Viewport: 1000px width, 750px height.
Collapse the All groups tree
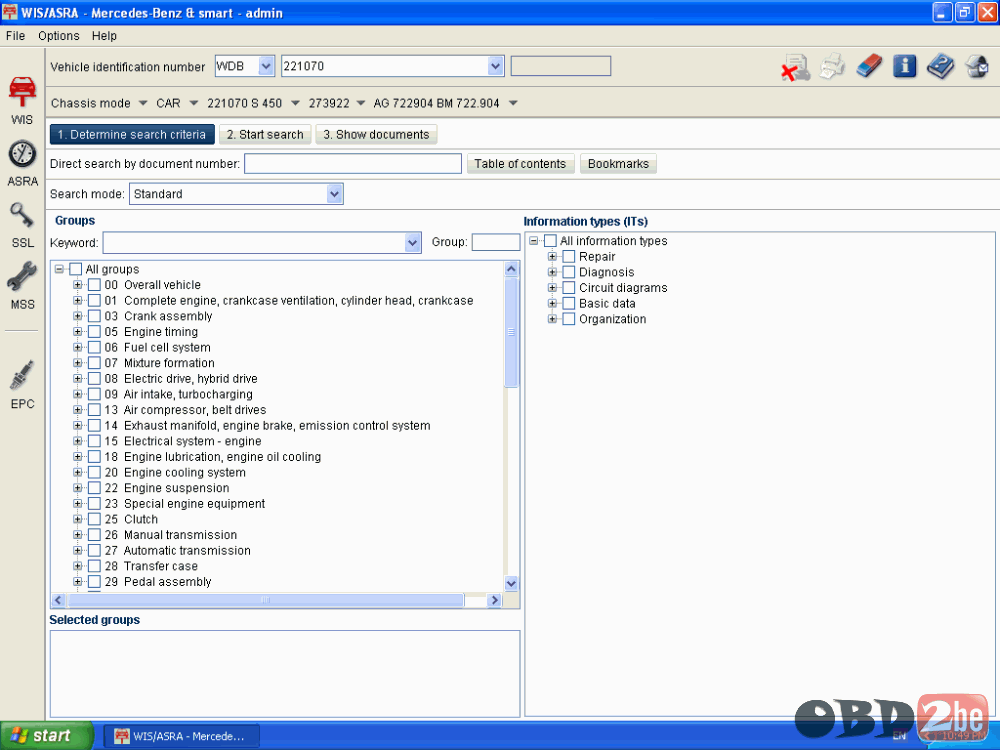point(59,269)
